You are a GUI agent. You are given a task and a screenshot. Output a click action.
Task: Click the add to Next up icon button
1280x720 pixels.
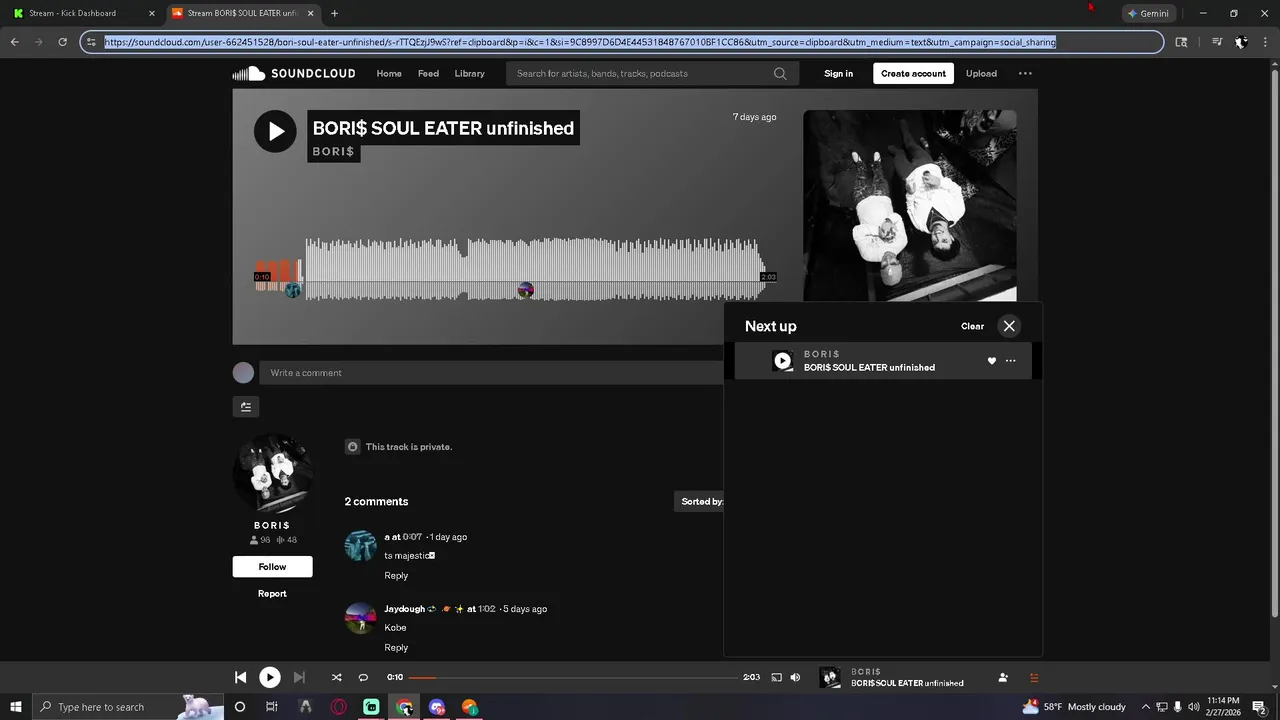[x=246, y=407]
